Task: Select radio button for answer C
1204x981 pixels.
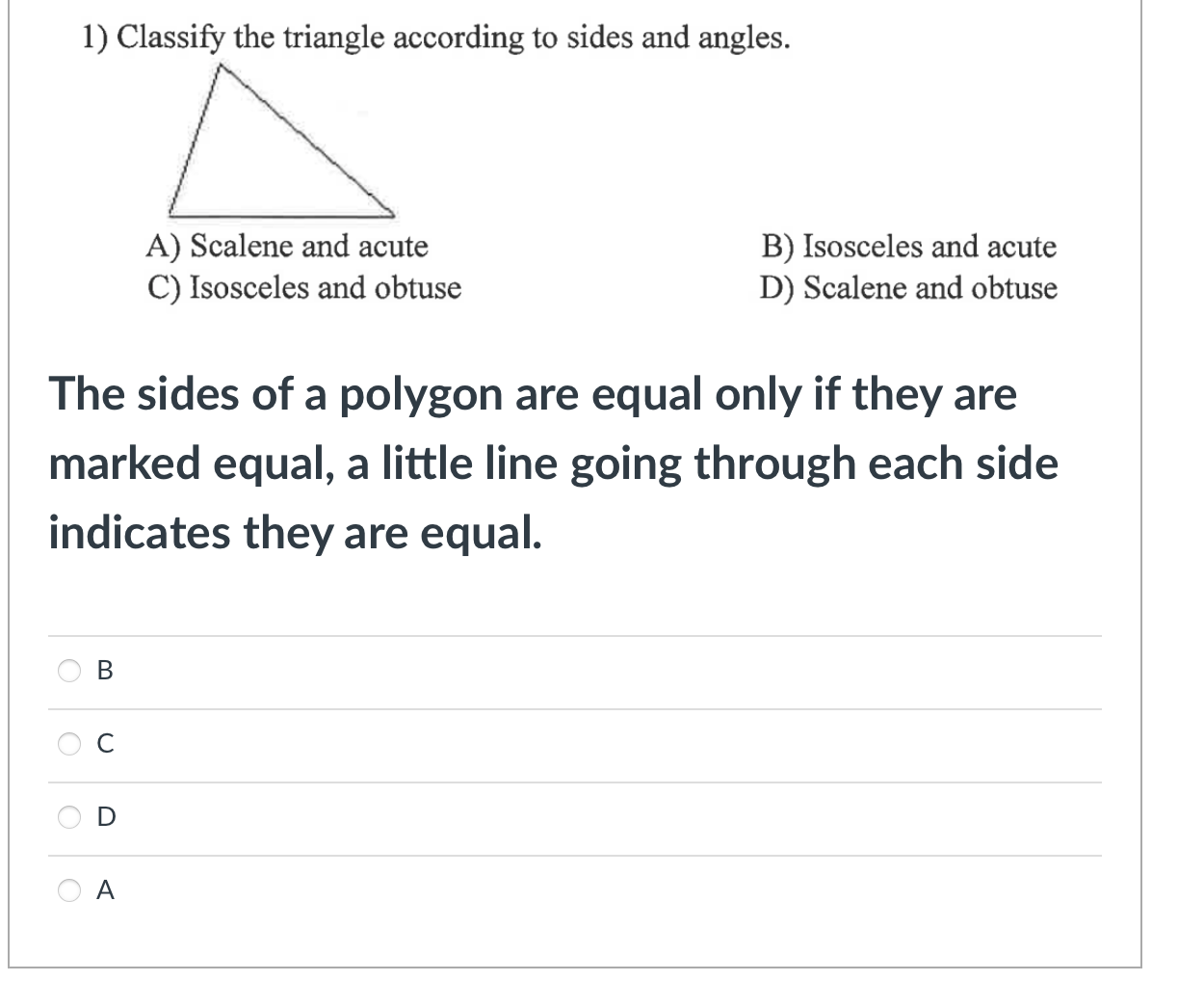Action: [67, 744]
